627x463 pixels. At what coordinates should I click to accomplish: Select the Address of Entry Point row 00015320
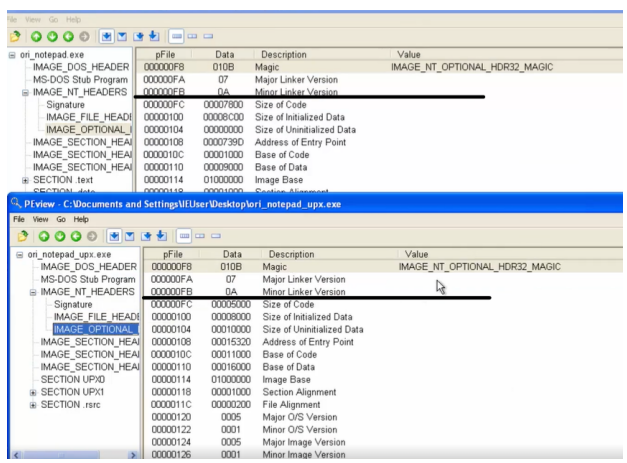[383, 342]
